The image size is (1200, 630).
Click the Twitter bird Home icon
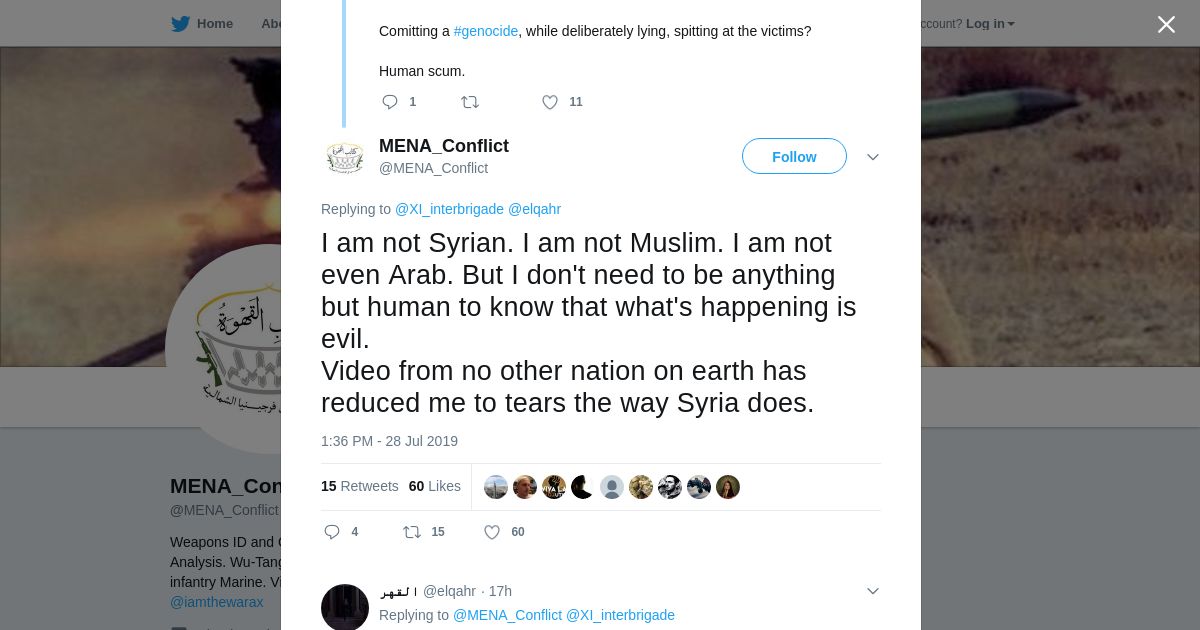click(x=180, y=24)
